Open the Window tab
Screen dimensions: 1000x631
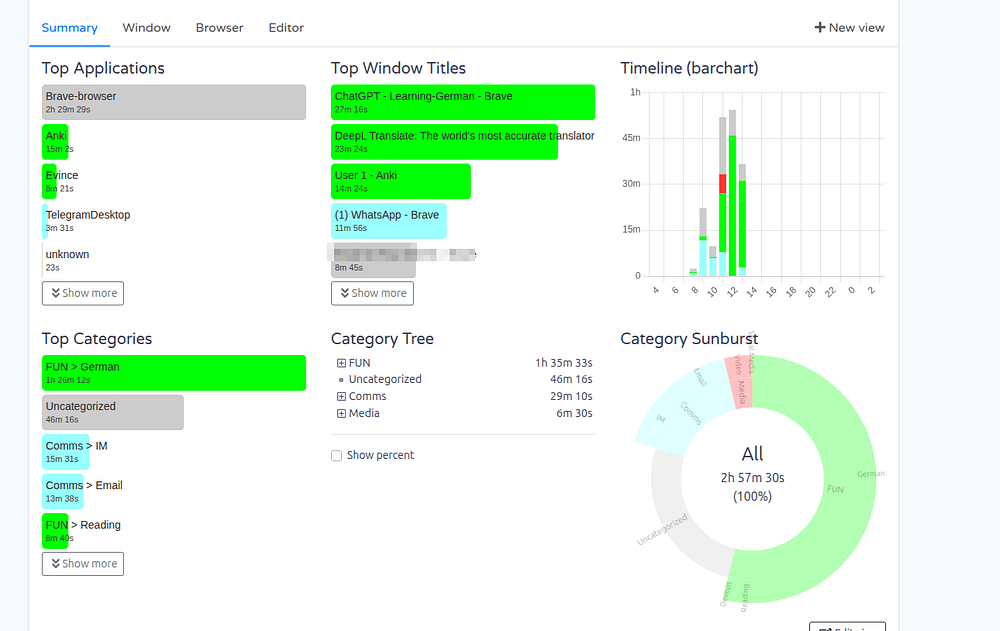[147, 28]
